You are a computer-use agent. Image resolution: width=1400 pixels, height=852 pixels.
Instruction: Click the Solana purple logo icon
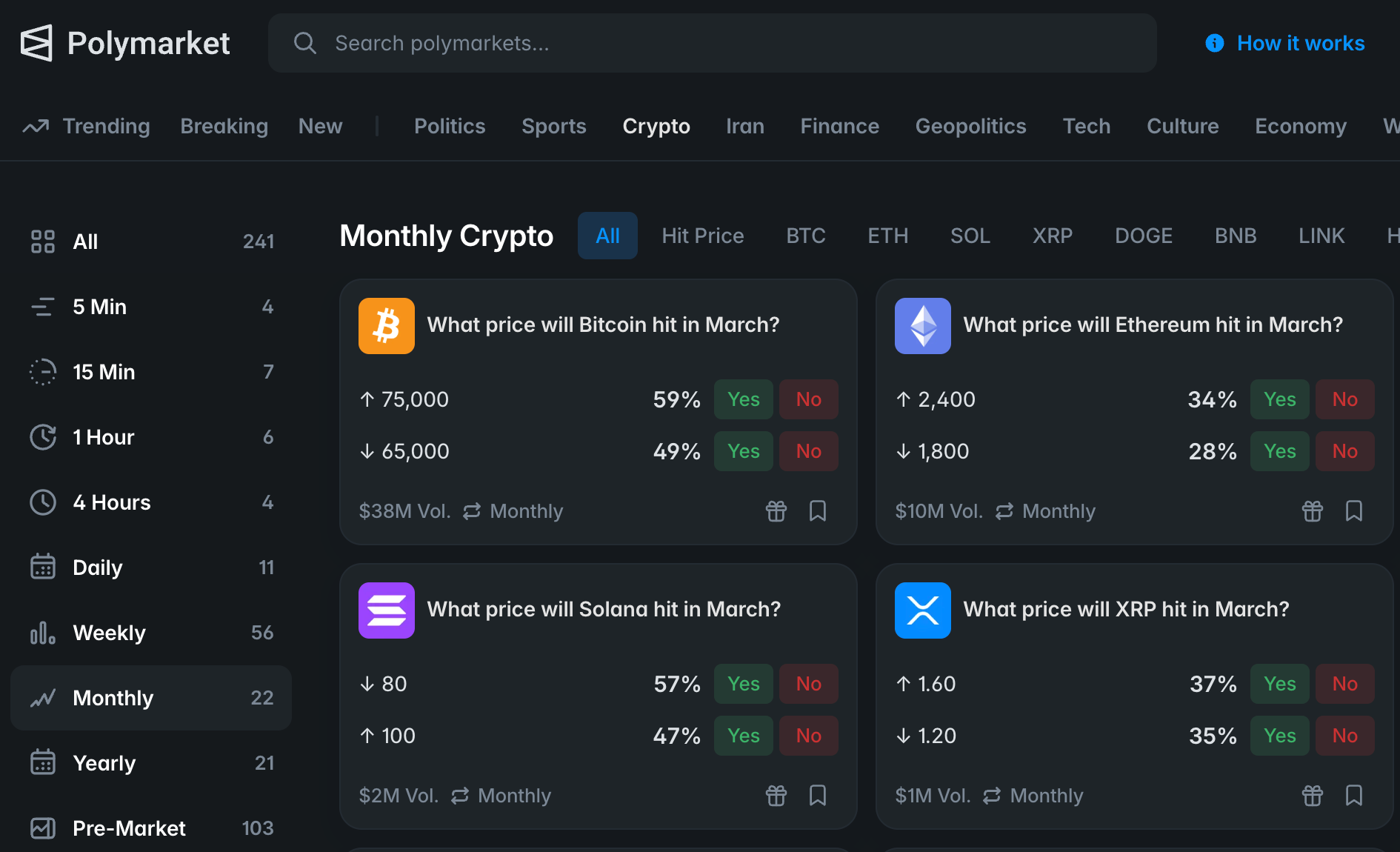pyautogui.click(x=387, y=610)
